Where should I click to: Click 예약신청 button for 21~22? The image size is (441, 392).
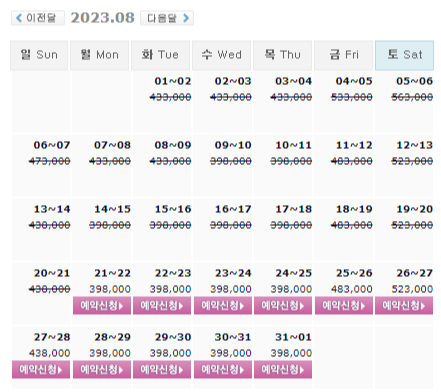[x=102, y=305]
